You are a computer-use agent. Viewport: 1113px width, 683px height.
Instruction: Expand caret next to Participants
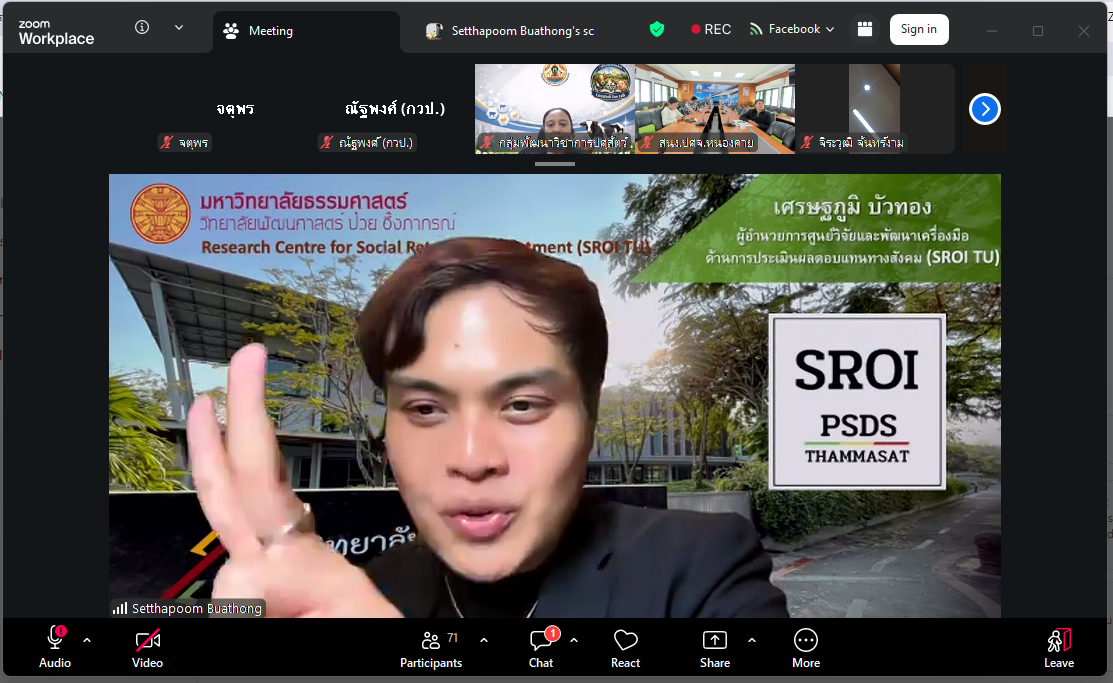(x=484, y=640)
